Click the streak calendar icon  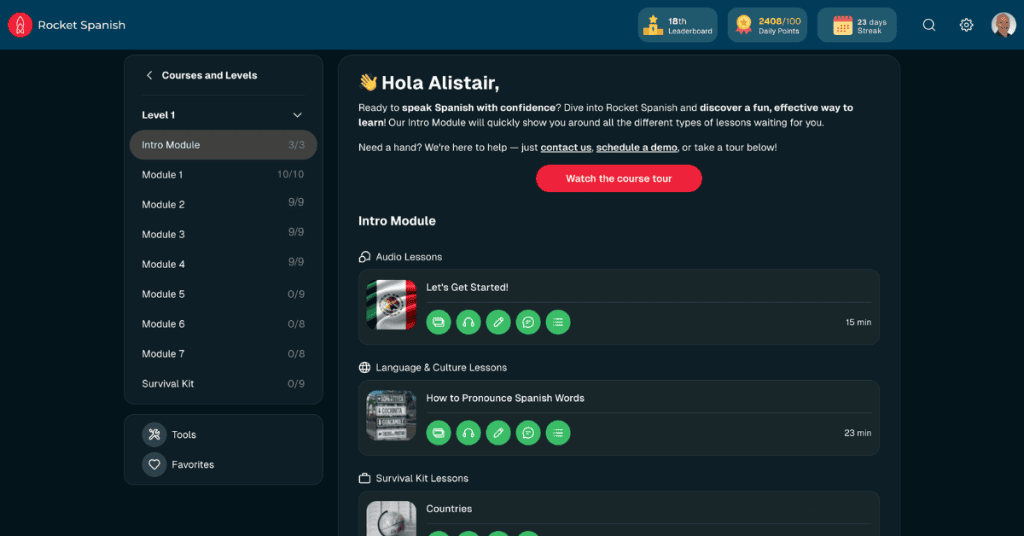tap(842, 25)
